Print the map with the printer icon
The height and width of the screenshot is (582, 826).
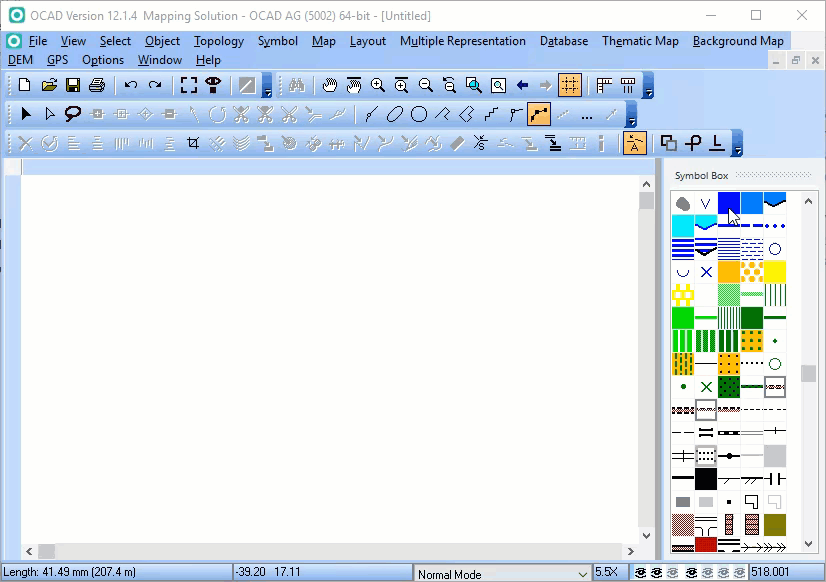point(97,85)
